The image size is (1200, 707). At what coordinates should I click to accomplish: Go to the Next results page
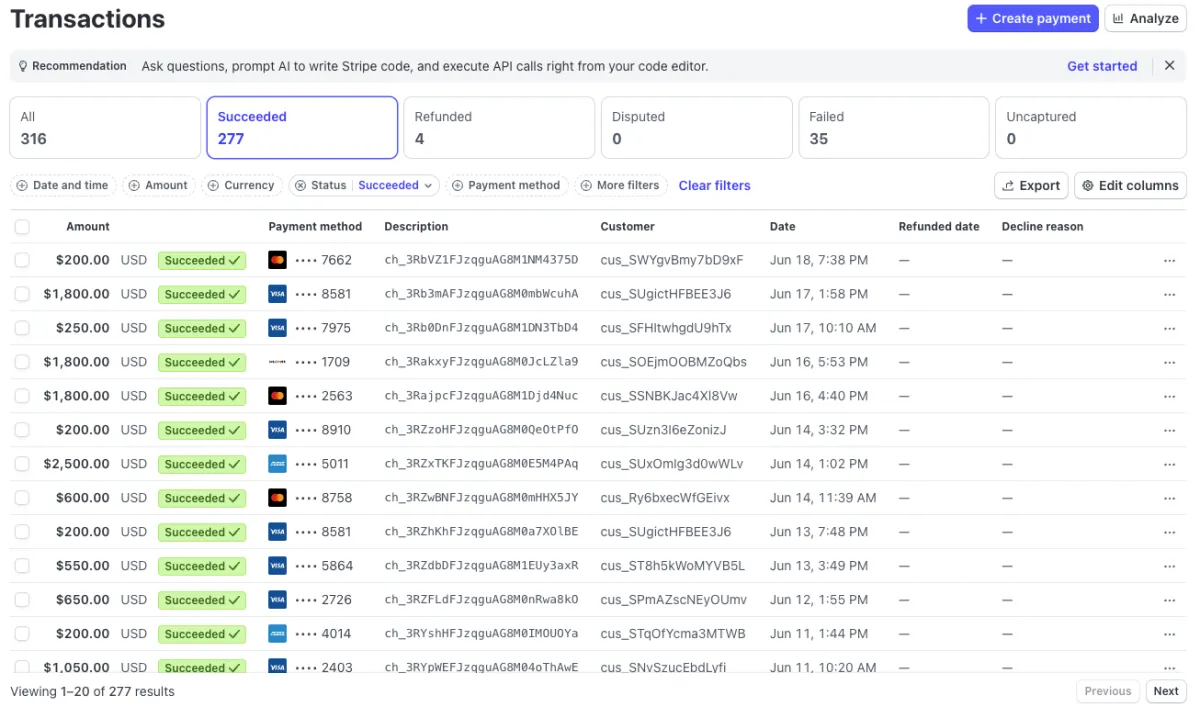pyautogui.click(x=1166, y=691)
